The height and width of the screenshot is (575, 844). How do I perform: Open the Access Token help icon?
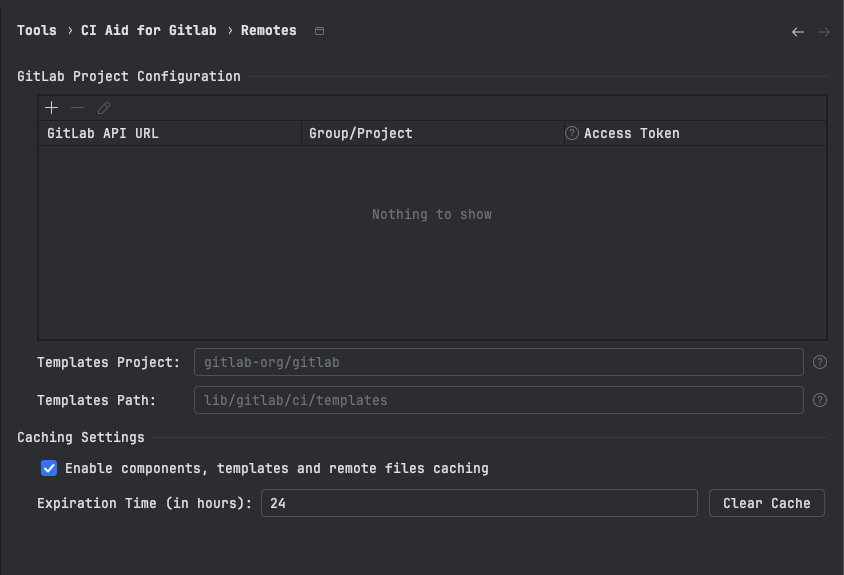click(x=572, y=133)
